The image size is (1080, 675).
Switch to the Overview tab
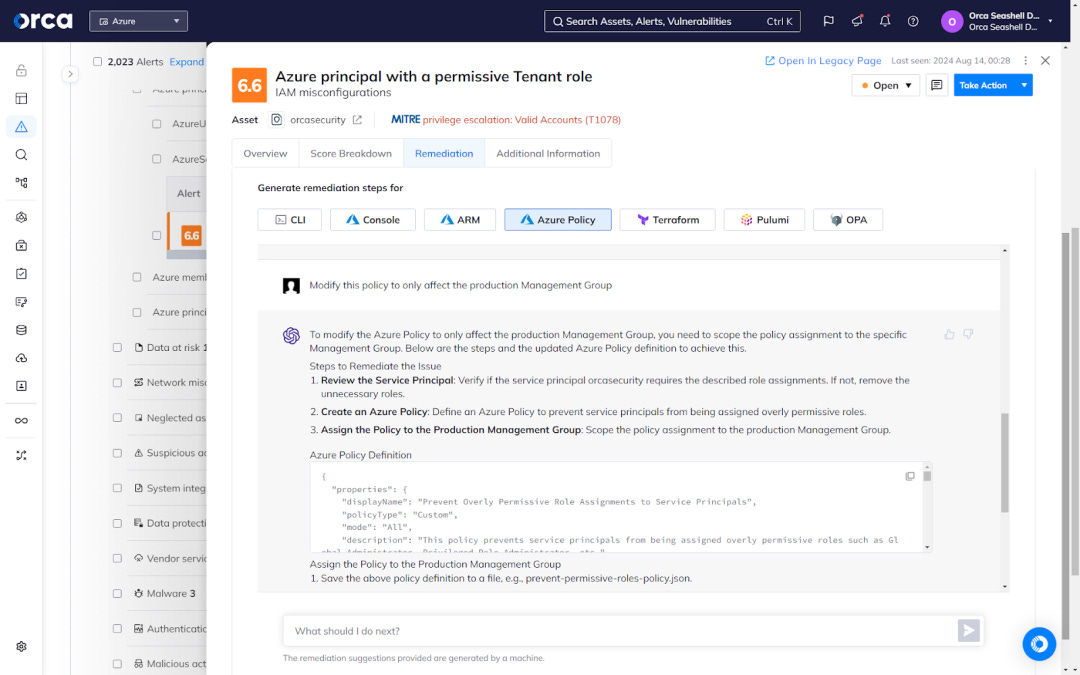point(265,154)
